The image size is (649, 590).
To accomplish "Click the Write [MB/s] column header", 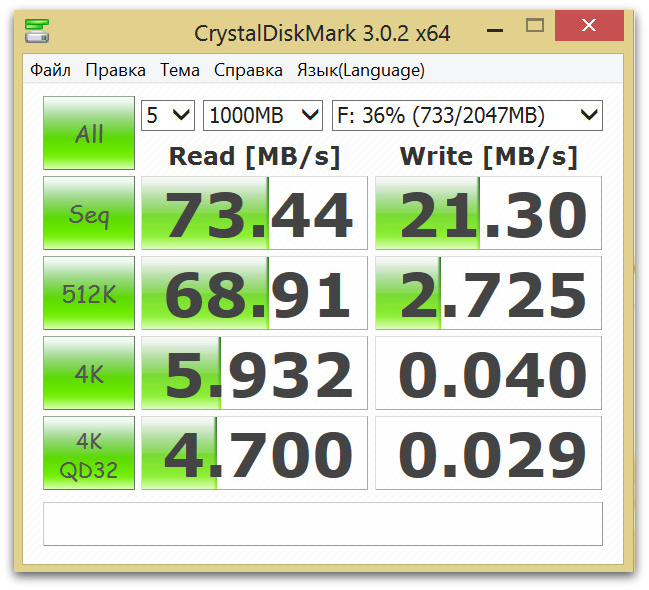I will 488,157.
